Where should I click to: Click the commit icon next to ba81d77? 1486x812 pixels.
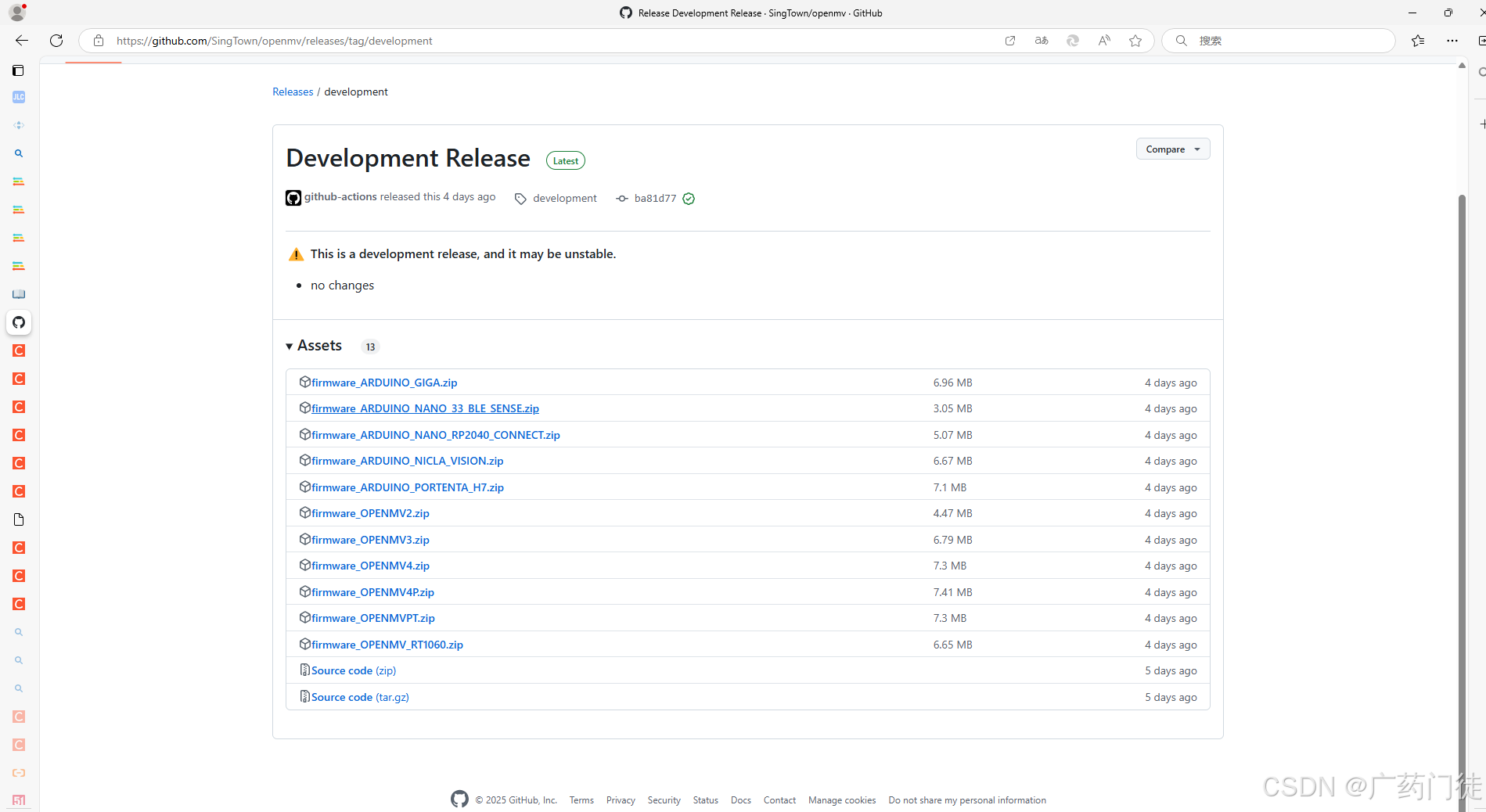(621, 198)
